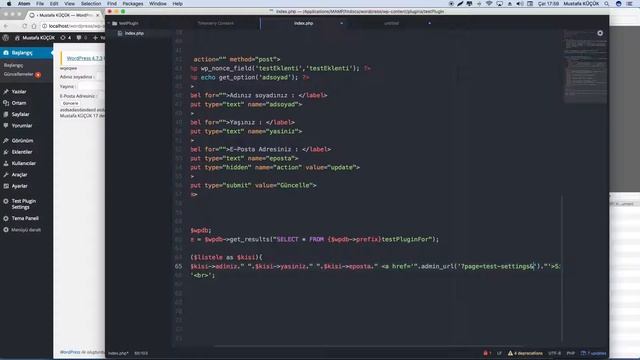This screenshot has height=360, width=640.
Task: Open the File menu
Action: (x=40, y=4)
